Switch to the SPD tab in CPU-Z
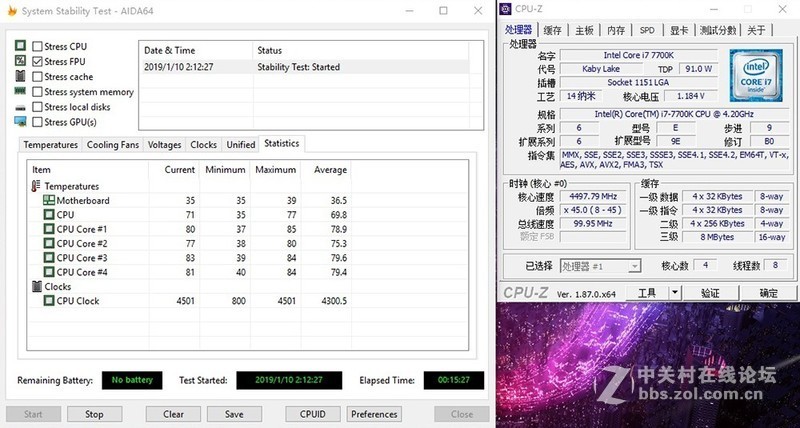 (647, 30)
